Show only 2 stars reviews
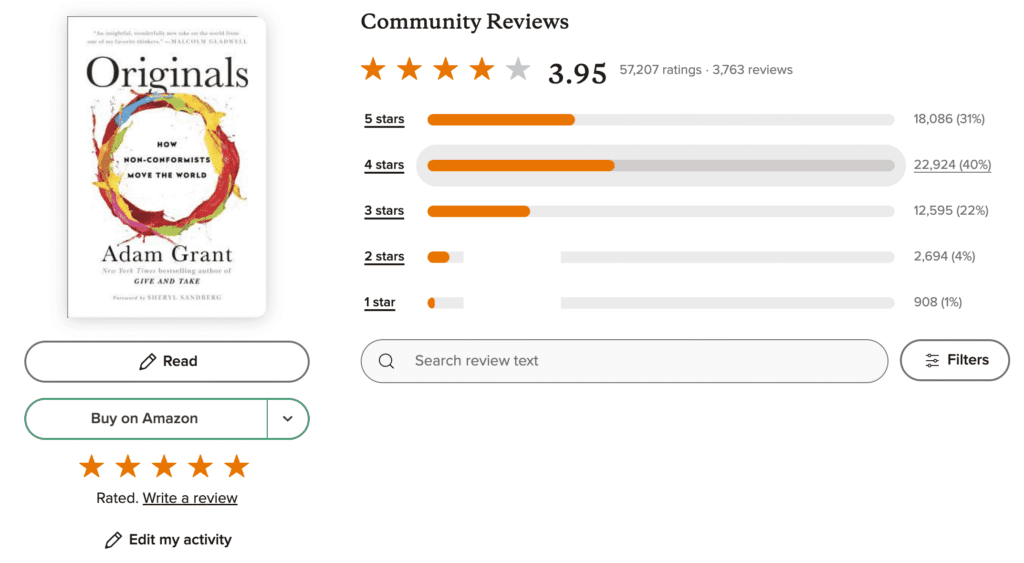The image size is (1024, 563). [x=384, y=257]
